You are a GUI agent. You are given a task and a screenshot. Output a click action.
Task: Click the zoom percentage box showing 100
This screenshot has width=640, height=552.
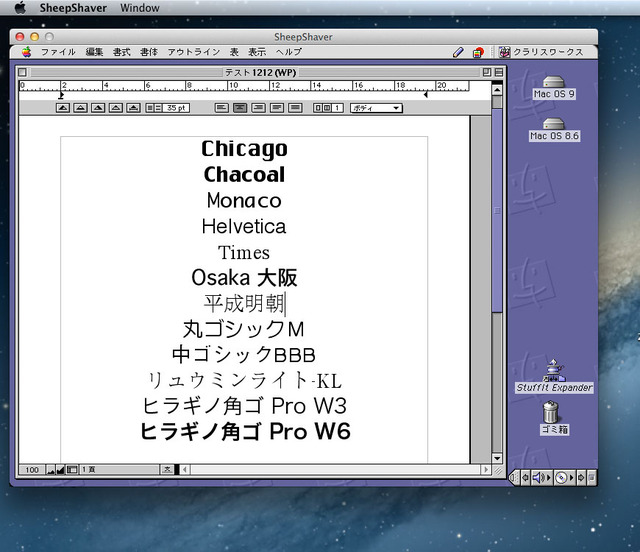click(32, 470)
